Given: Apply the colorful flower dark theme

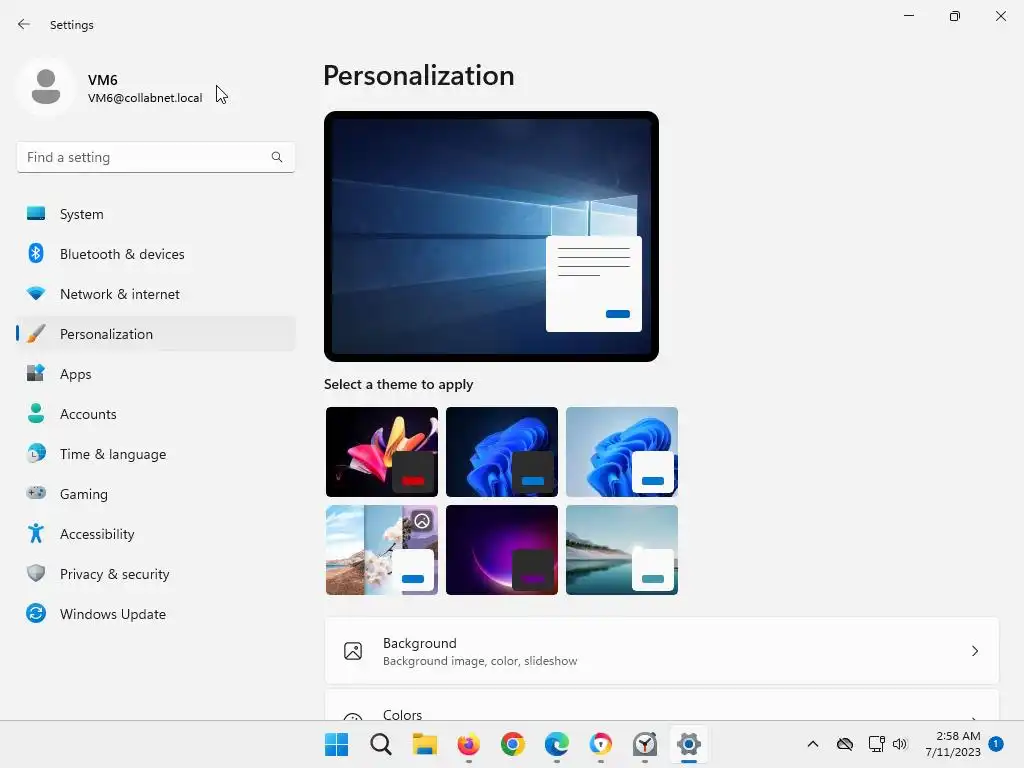Looking at the screenshot, I should click(382, 452).
